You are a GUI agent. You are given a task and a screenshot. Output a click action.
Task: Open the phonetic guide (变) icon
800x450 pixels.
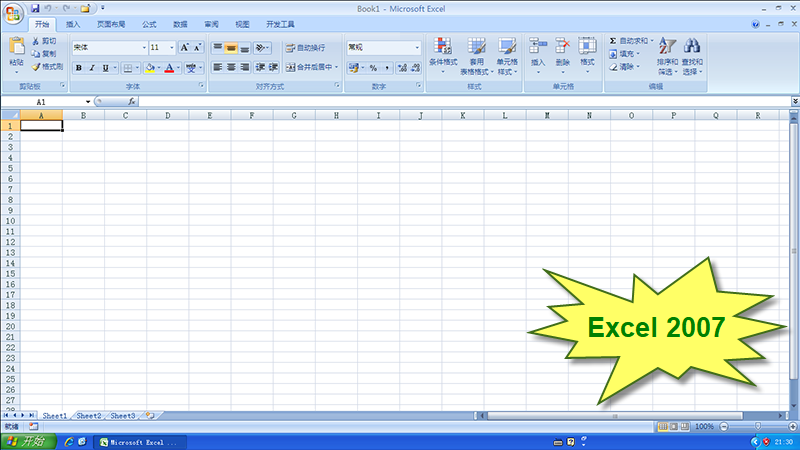191,68
